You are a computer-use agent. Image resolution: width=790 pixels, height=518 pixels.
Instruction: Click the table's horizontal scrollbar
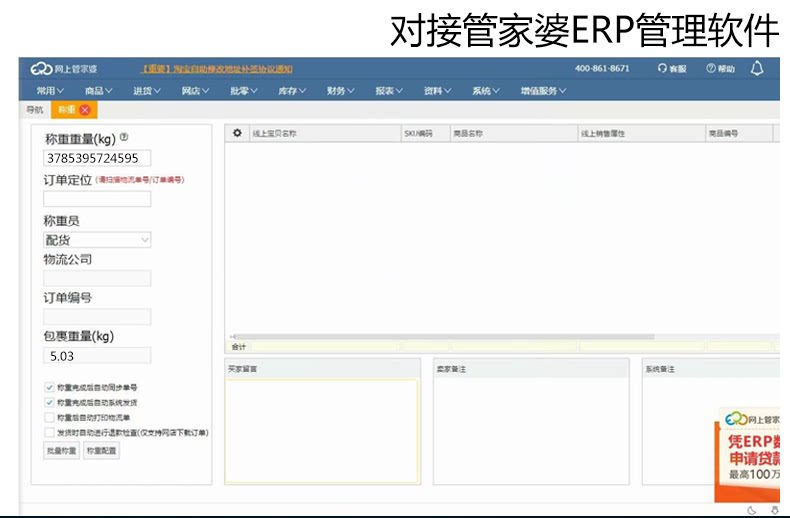pos(444,337)
